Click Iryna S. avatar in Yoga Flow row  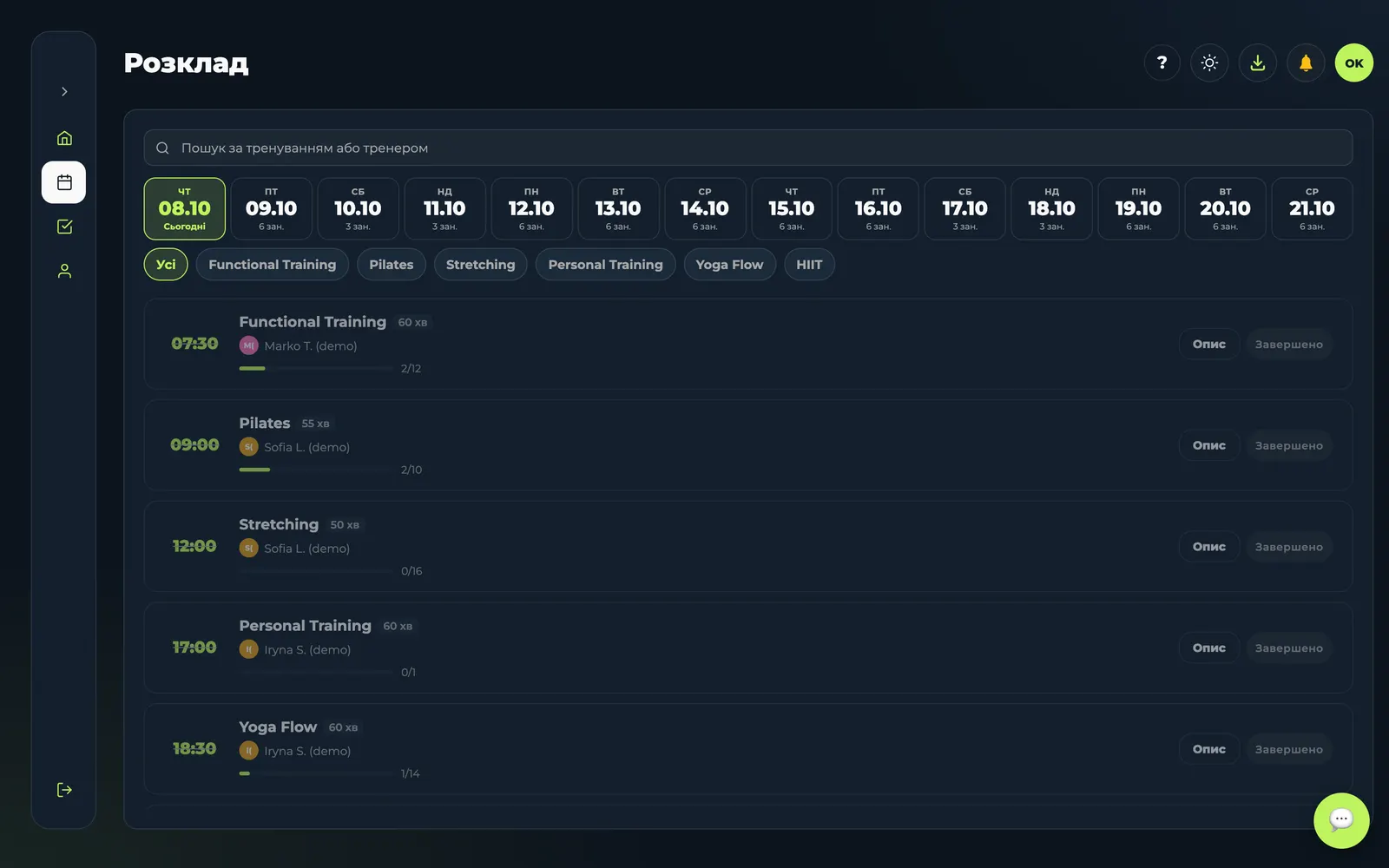point(249,751)
